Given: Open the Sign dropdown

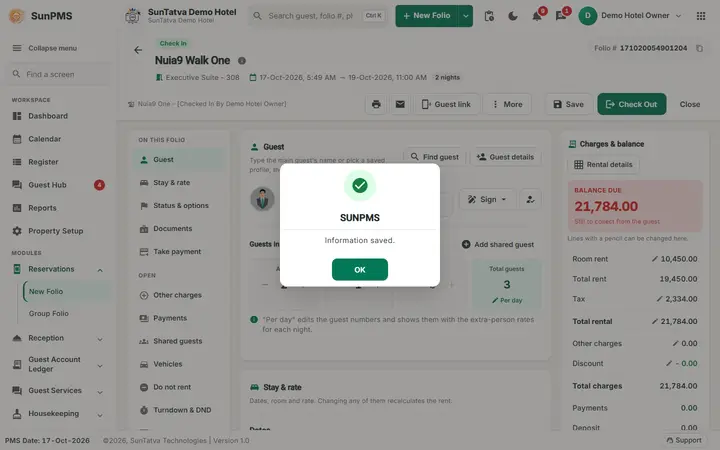Looking at the screenshot, I should (487, 199).
